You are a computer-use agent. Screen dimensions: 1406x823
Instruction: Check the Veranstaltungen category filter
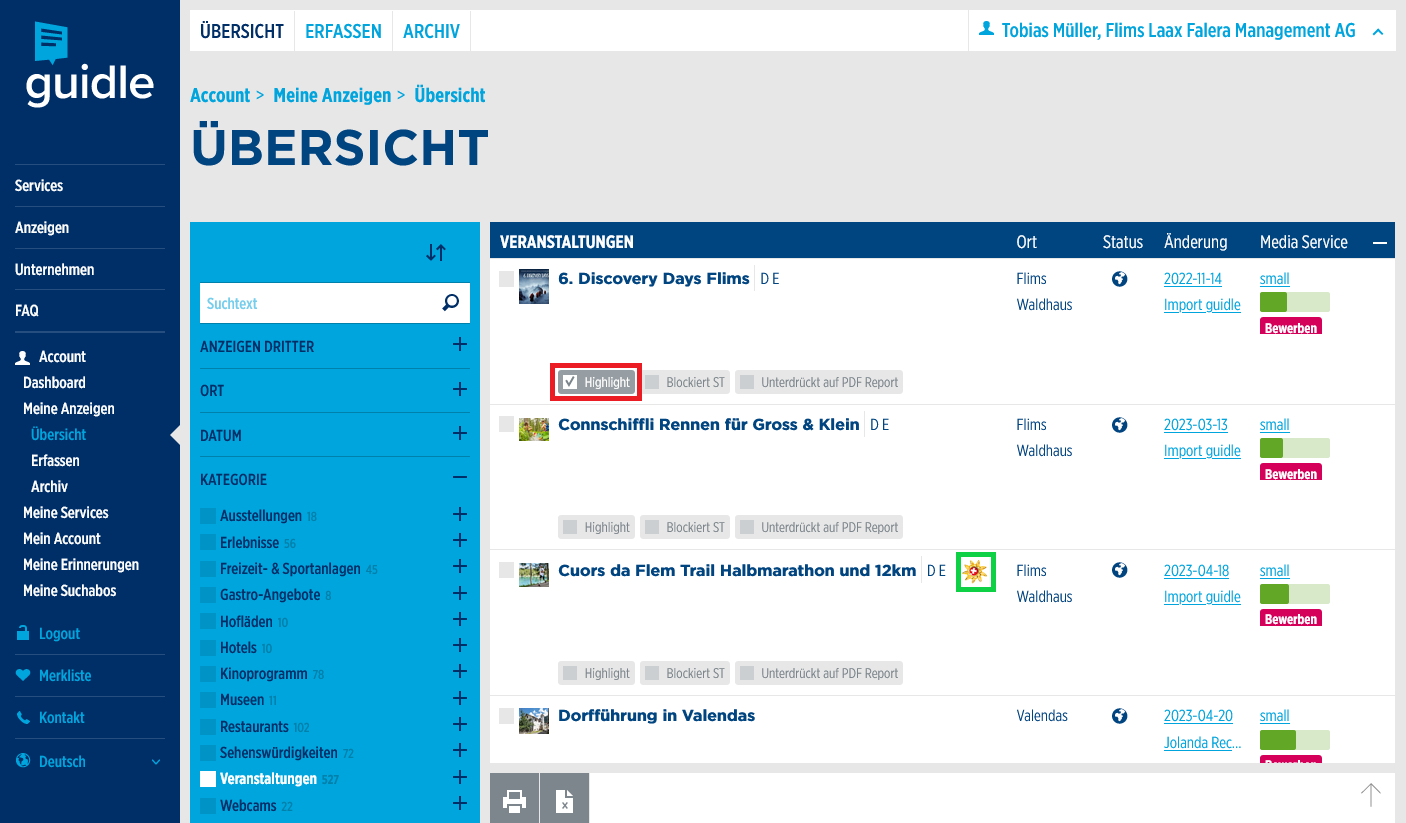click(x=208, y=779)
